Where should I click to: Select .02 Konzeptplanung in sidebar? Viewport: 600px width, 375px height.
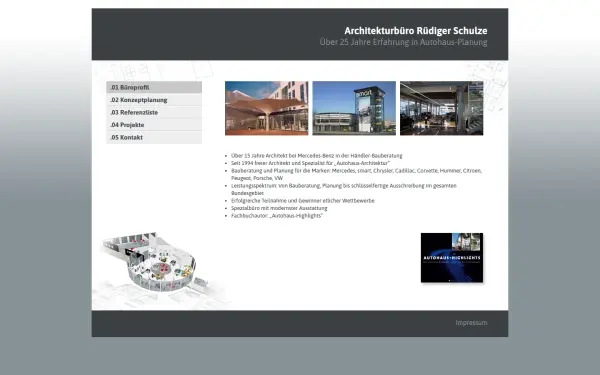[154, 100]
